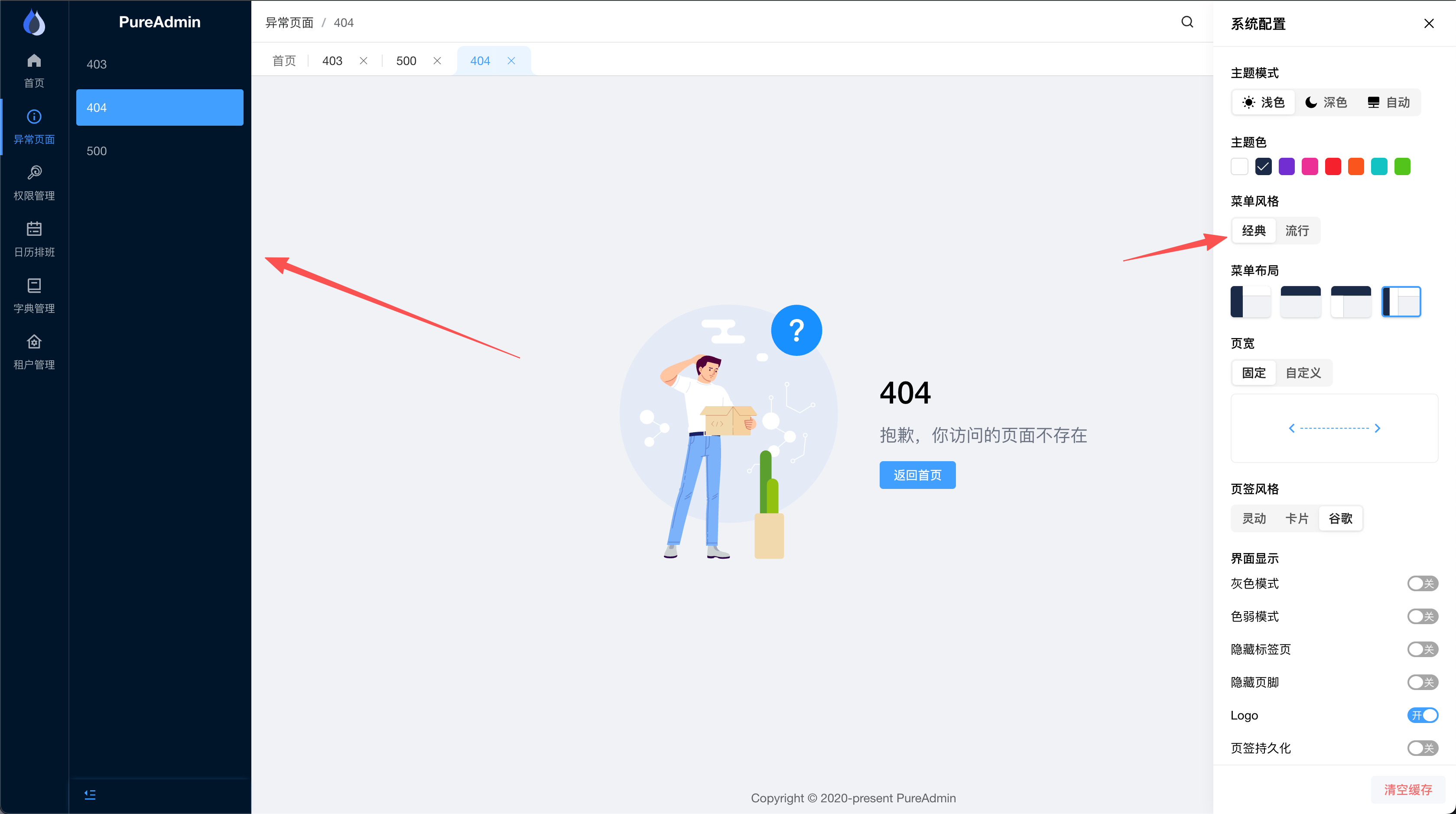
Task: Switch menu style to 流行
Action: point(1297,231)
